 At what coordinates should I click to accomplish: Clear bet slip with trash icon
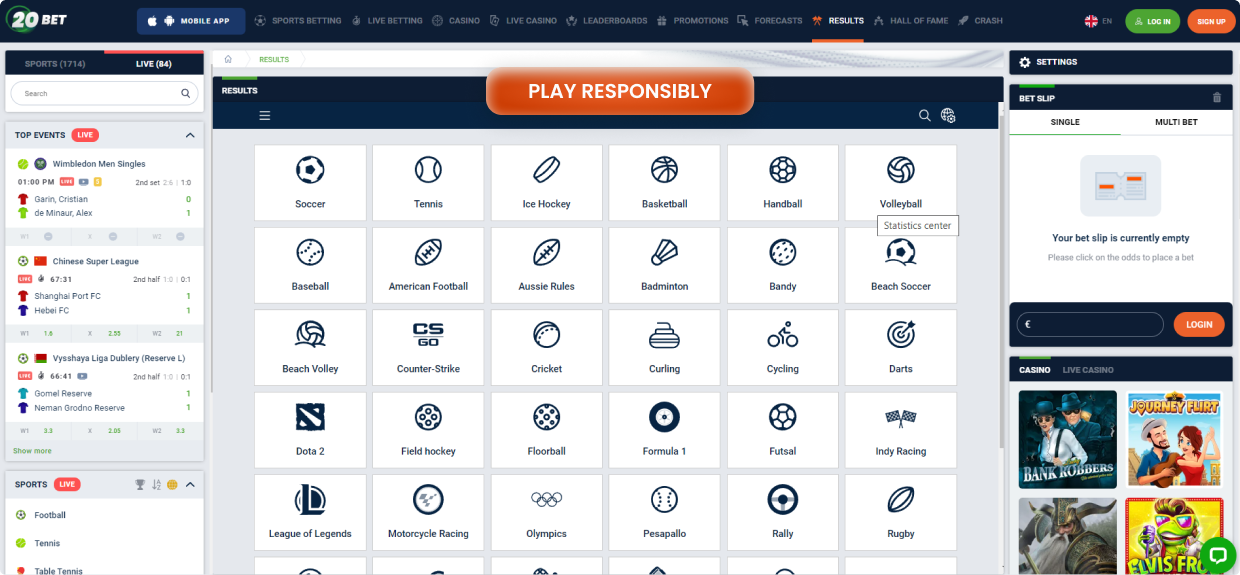click(x=1217, y=98)
